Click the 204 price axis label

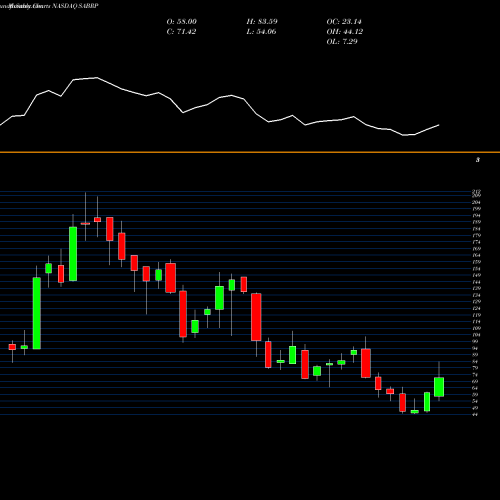(477, 202)
